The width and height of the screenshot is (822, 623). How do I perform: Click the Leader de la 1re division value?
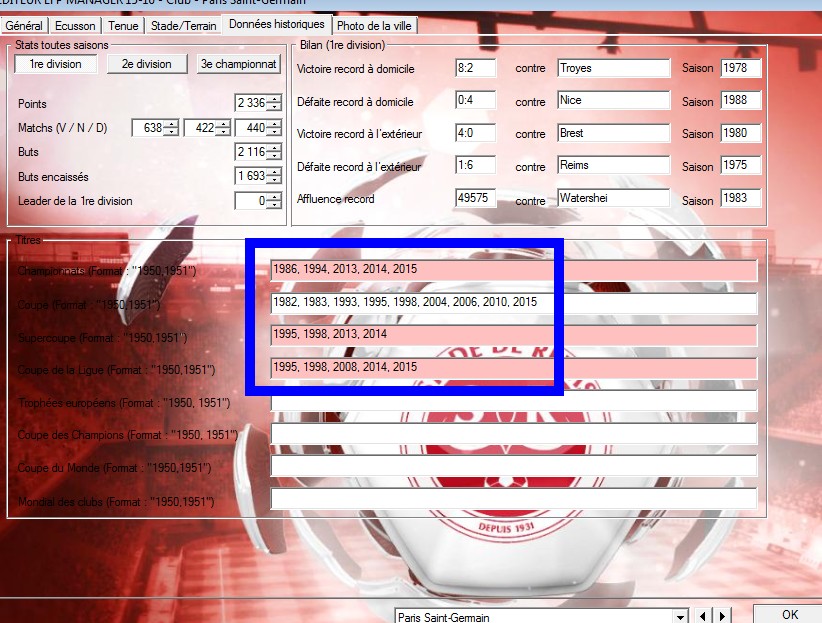click(251, 200)
